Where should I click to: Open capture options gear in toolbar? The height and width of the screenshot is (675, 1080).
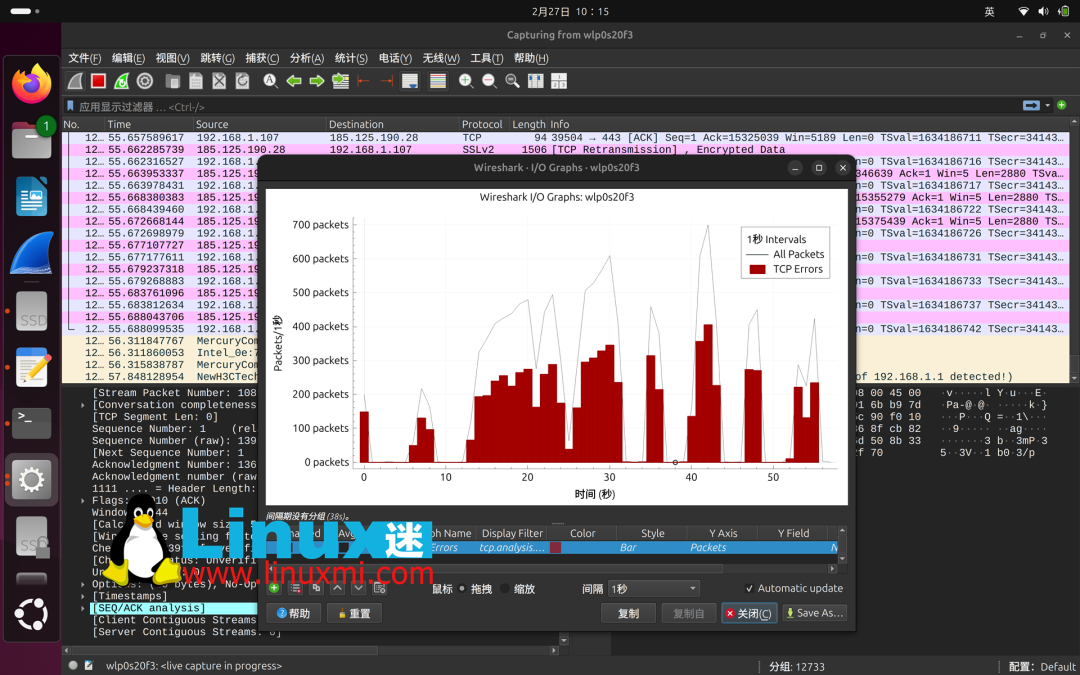point(145,81)
